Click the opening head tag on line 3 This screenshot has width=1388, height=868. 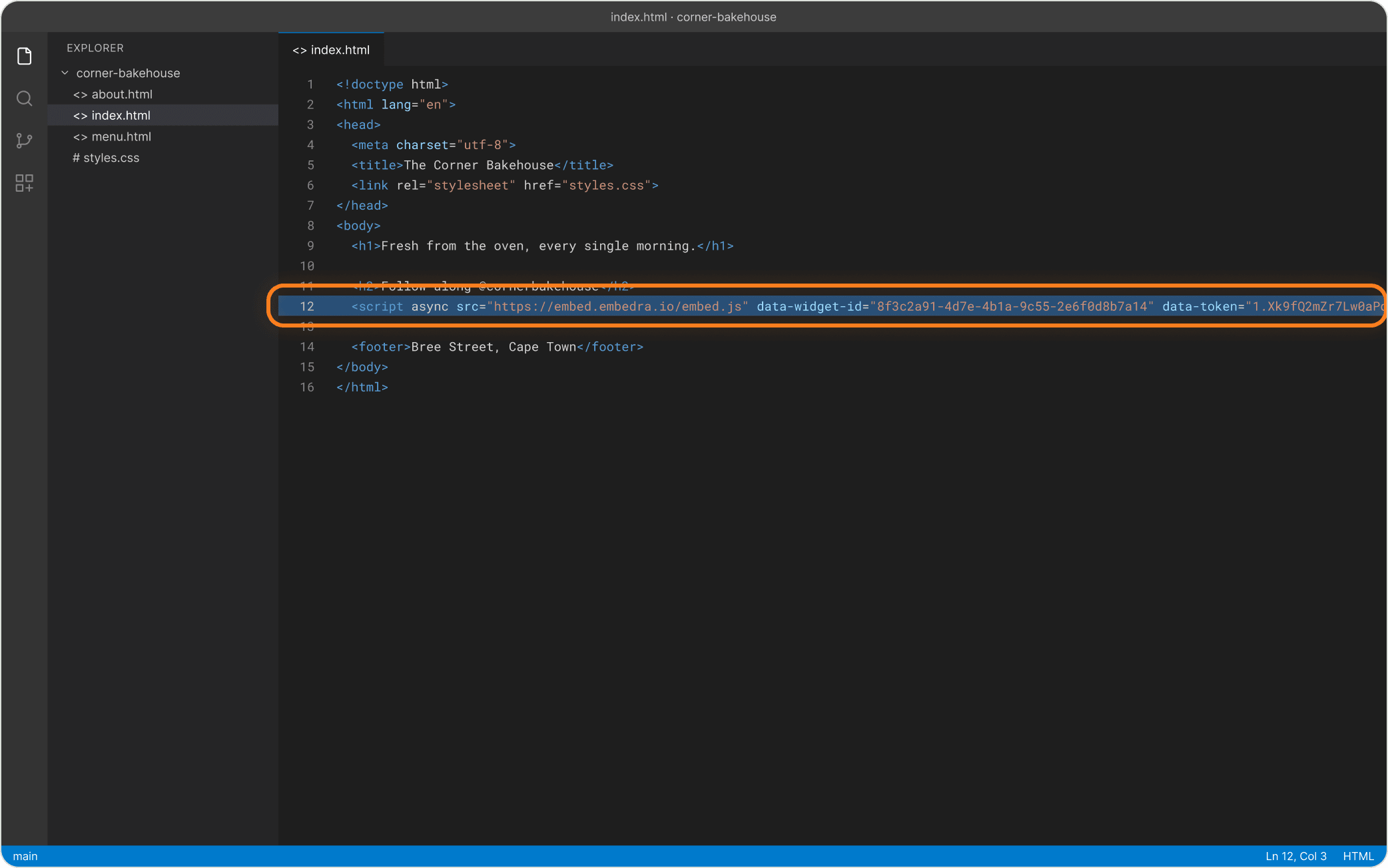(358, 124)
